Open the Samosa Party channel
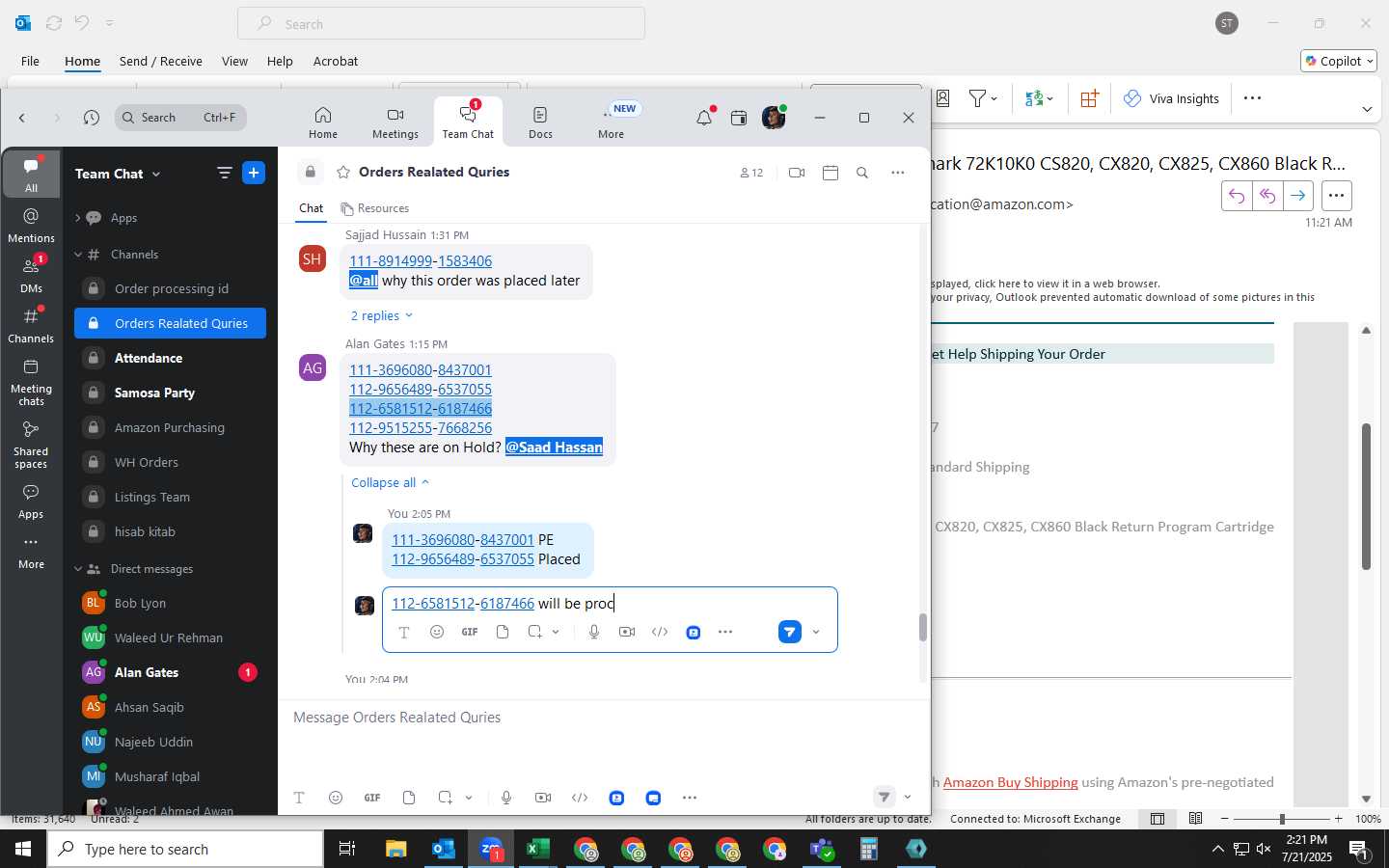Screen dimensions: 1389x868 click(170, 393)
